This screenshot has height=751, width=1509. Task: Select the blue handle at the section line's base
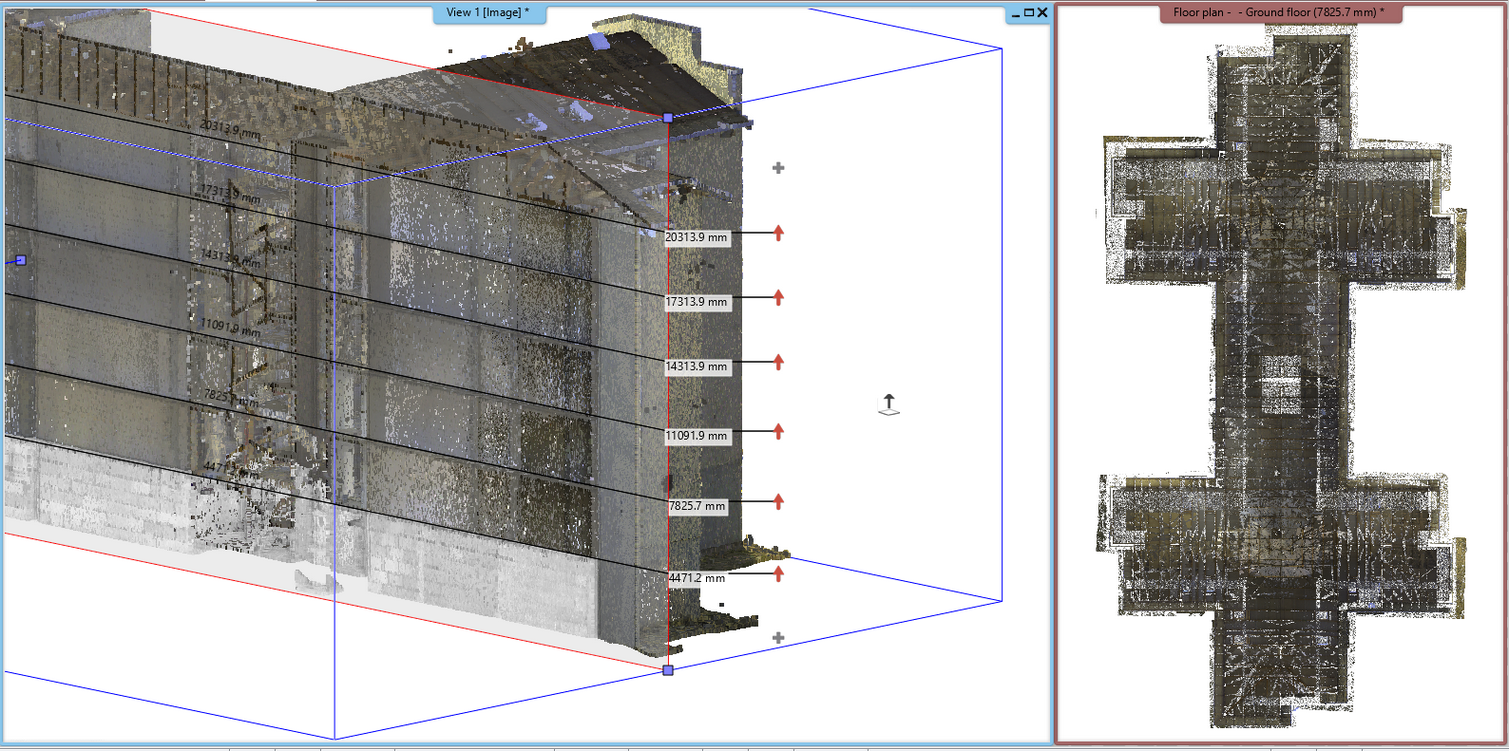click(668, 670)
